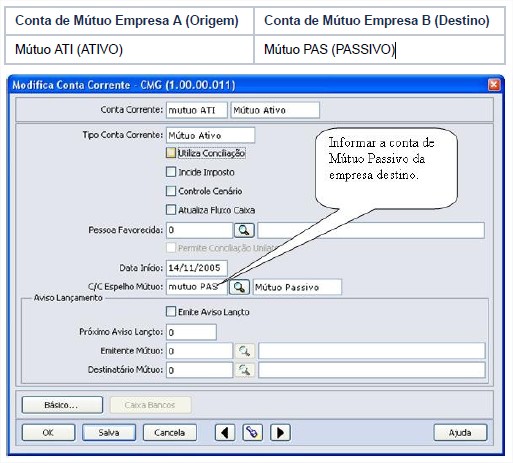Screen dimensions: 513x463
Task: Open the Pessoa Favorecida lookup magnifier
Action: tap(244, 230)
